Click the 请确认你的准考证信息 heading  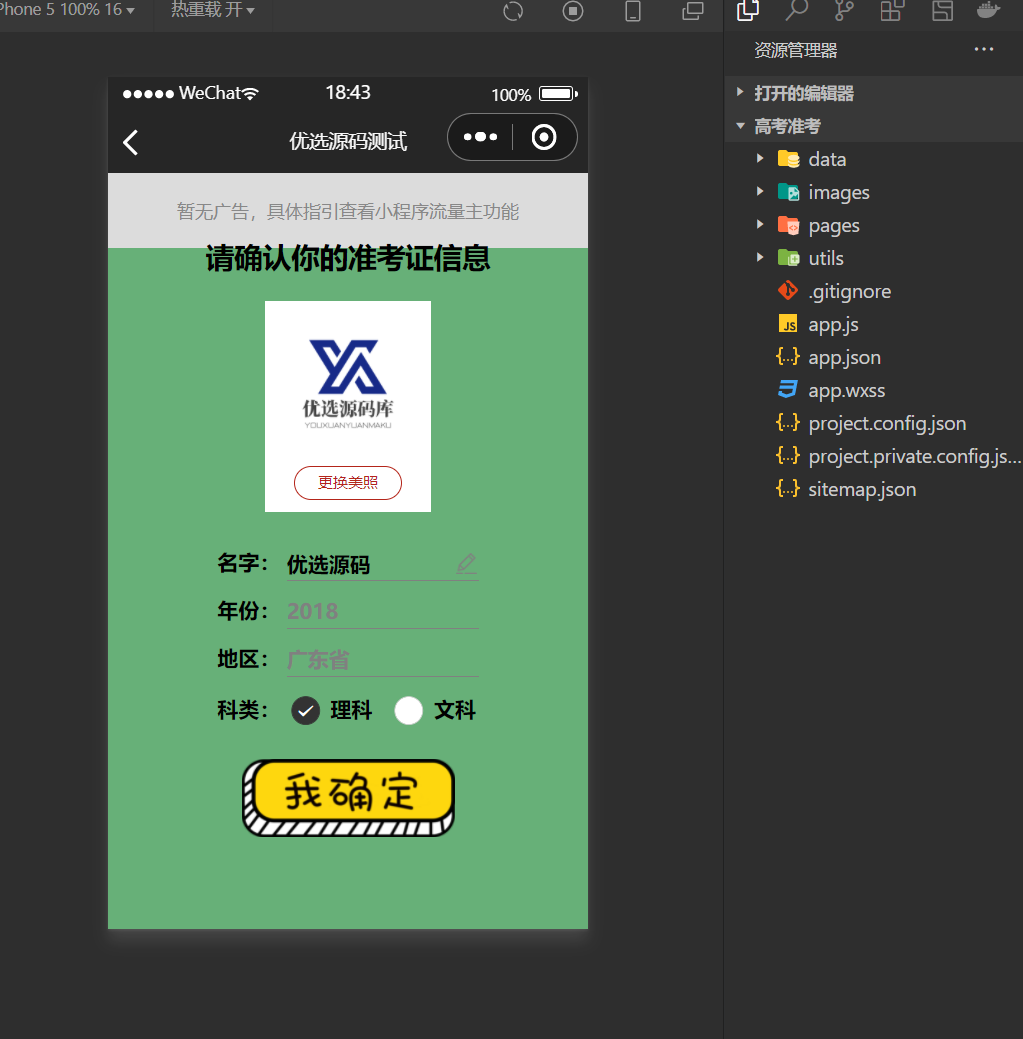tap(348, 258)
